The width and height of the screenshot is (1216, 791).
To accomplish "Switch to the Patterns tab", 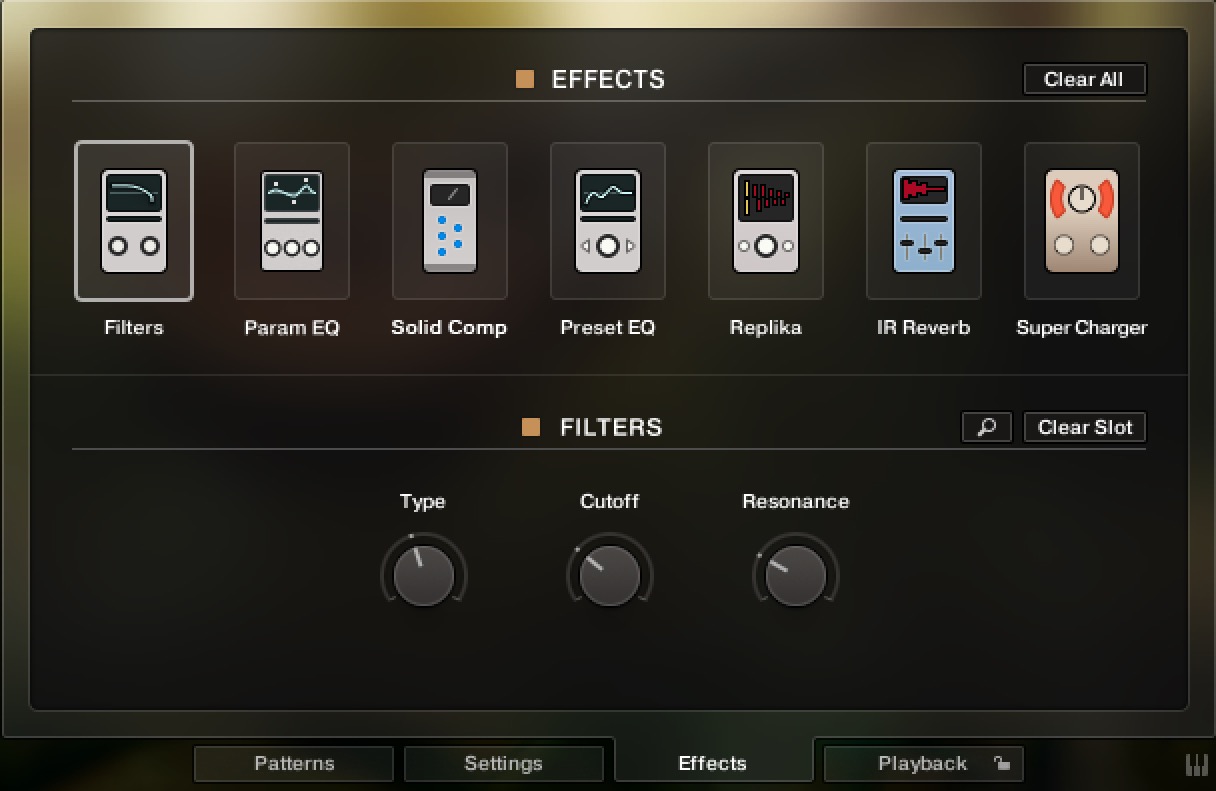I will click(x=293, y=763).
